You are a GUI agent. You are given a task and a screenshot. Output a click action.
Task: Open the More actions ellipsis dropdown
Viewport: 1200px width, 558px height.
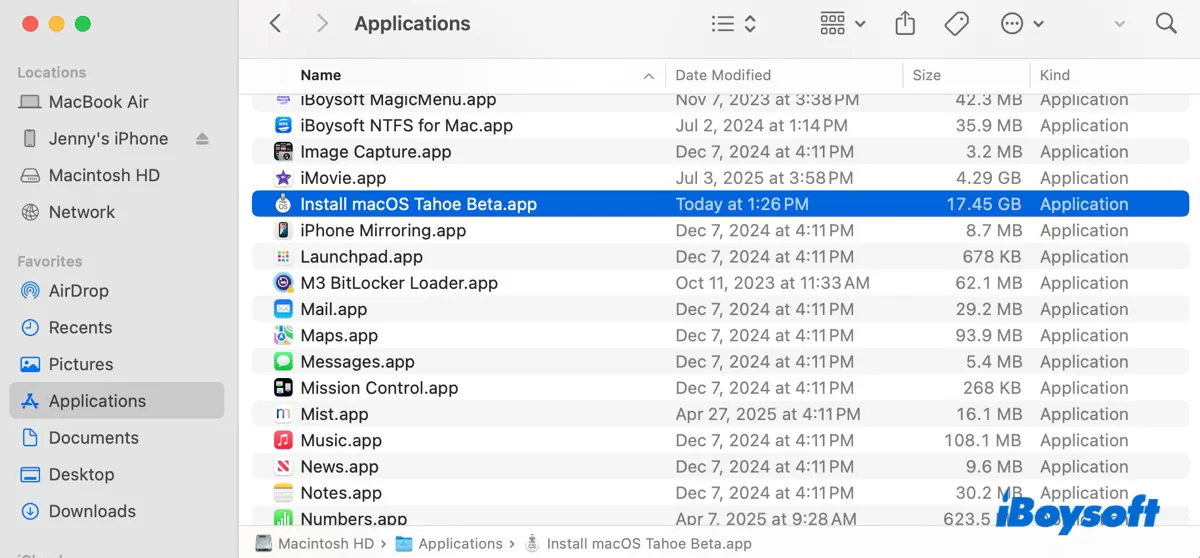click(x=1022, y=24)
